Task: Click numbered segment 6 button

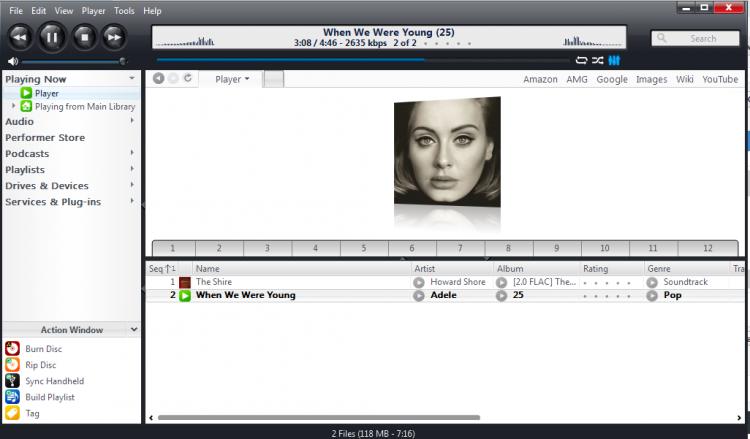Action: click(x=412, y=248)
